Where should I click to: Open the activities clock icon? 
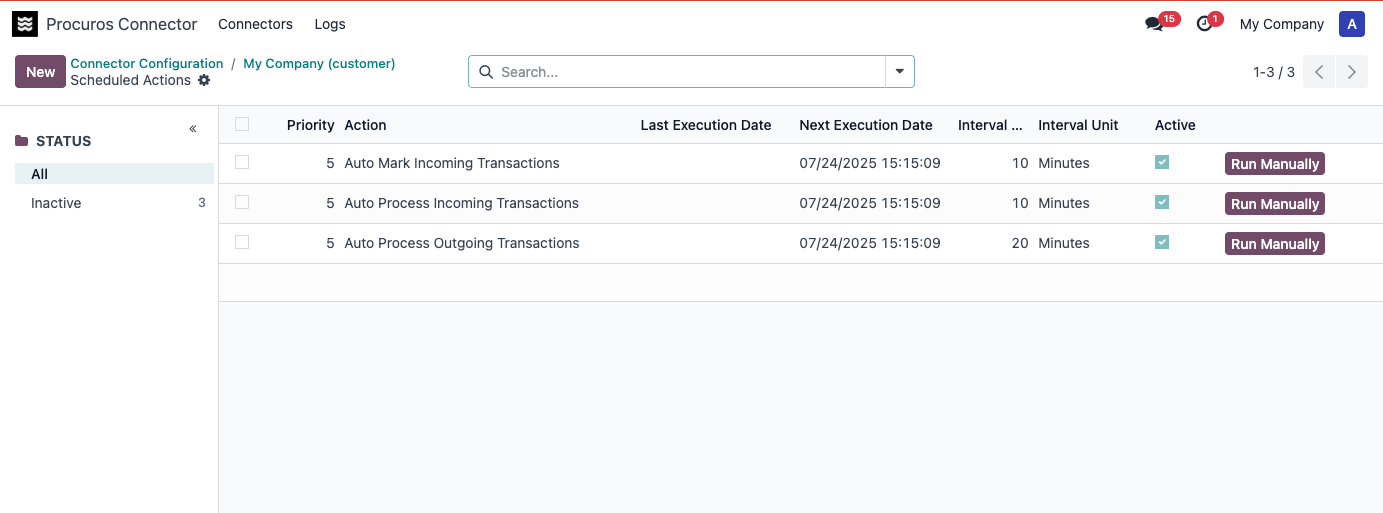(x=1204, y=24)
